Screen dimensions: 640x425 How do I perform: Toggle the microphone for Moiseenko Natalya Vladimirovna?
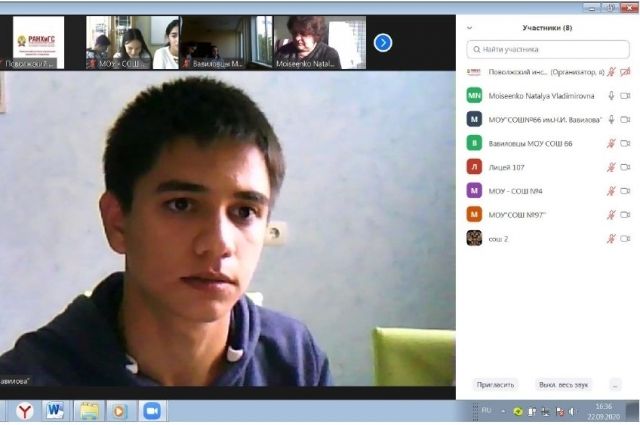(611, 96)
